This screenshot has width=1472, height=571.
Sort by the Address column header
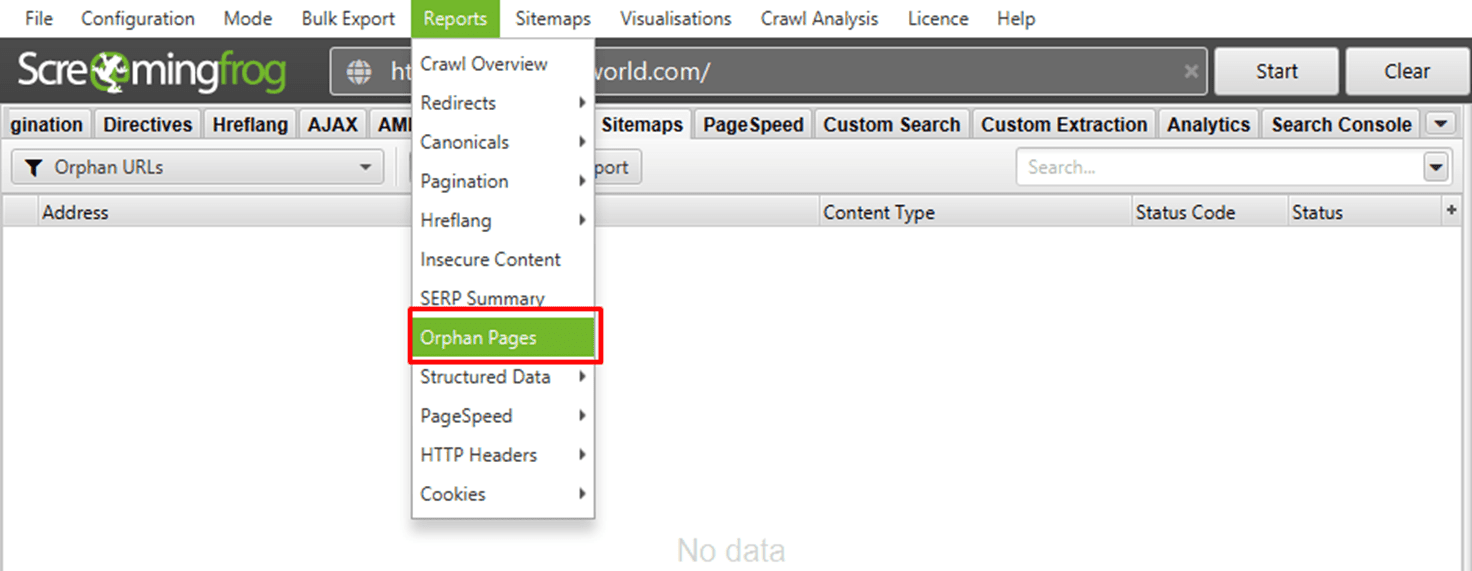click(x=75, y=212)
